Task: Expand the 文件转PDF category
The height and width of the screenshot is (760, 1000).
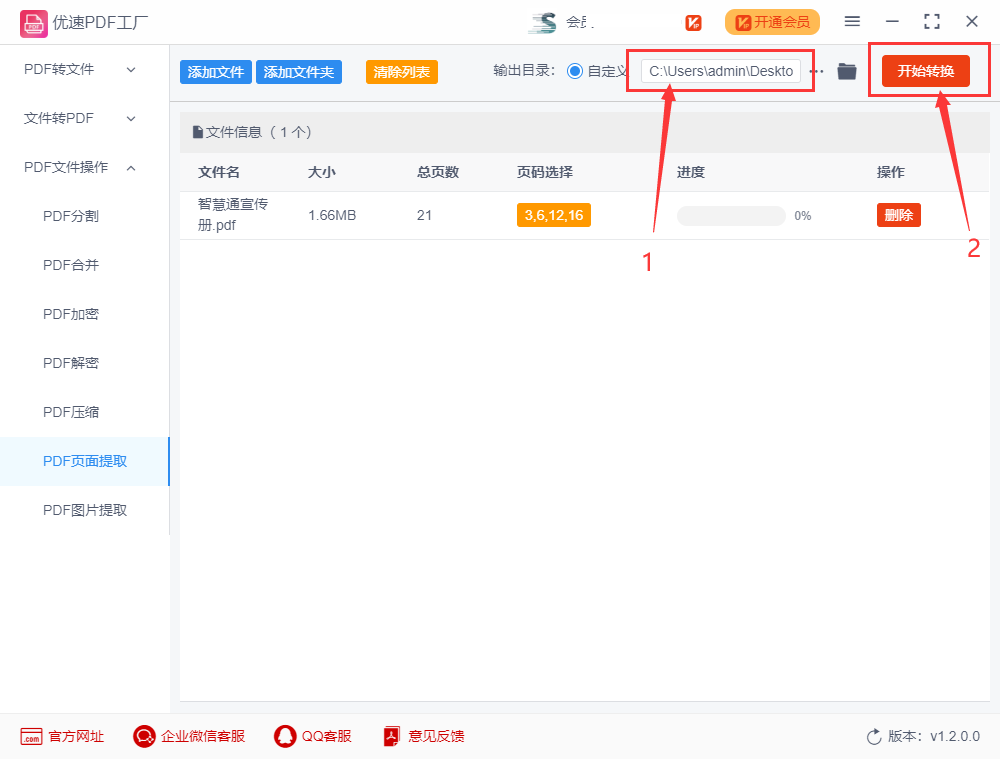Action: (60, 118)
